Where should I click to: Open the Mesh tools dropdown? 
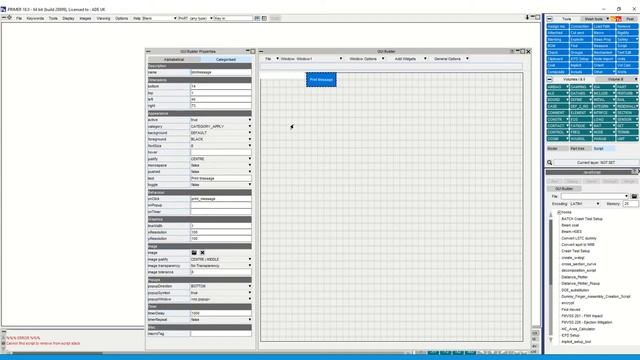tap(596, 19)
